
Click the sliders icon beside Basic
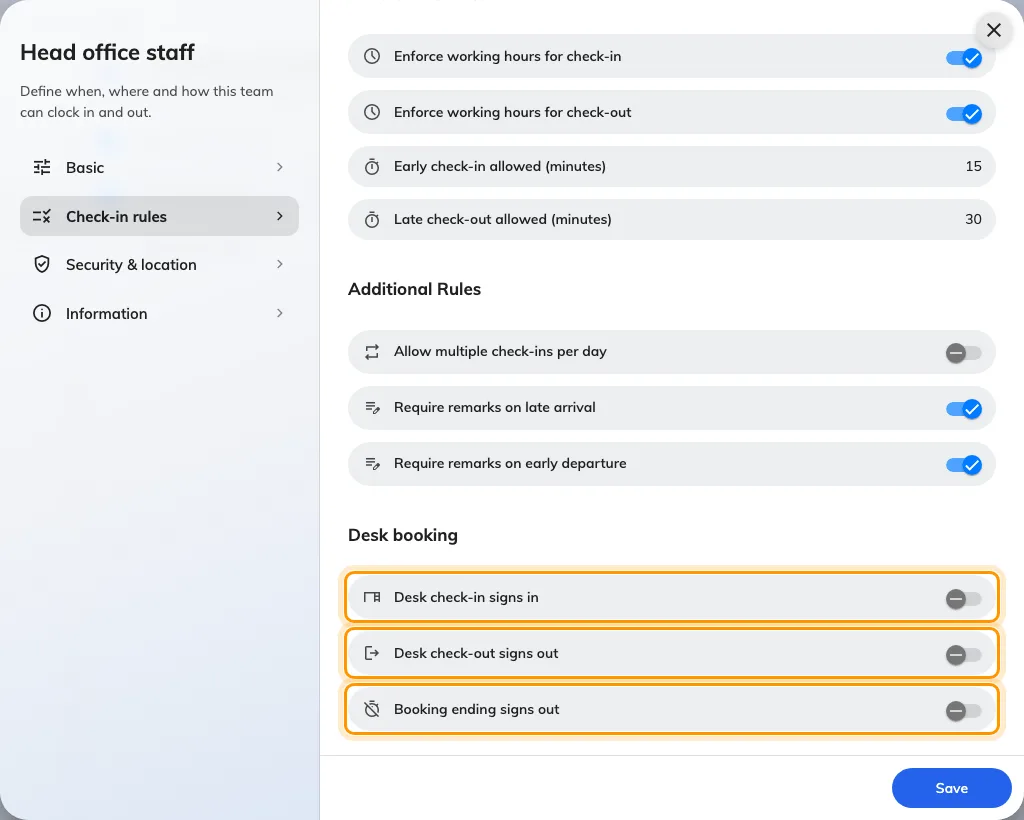pos(42,167)
